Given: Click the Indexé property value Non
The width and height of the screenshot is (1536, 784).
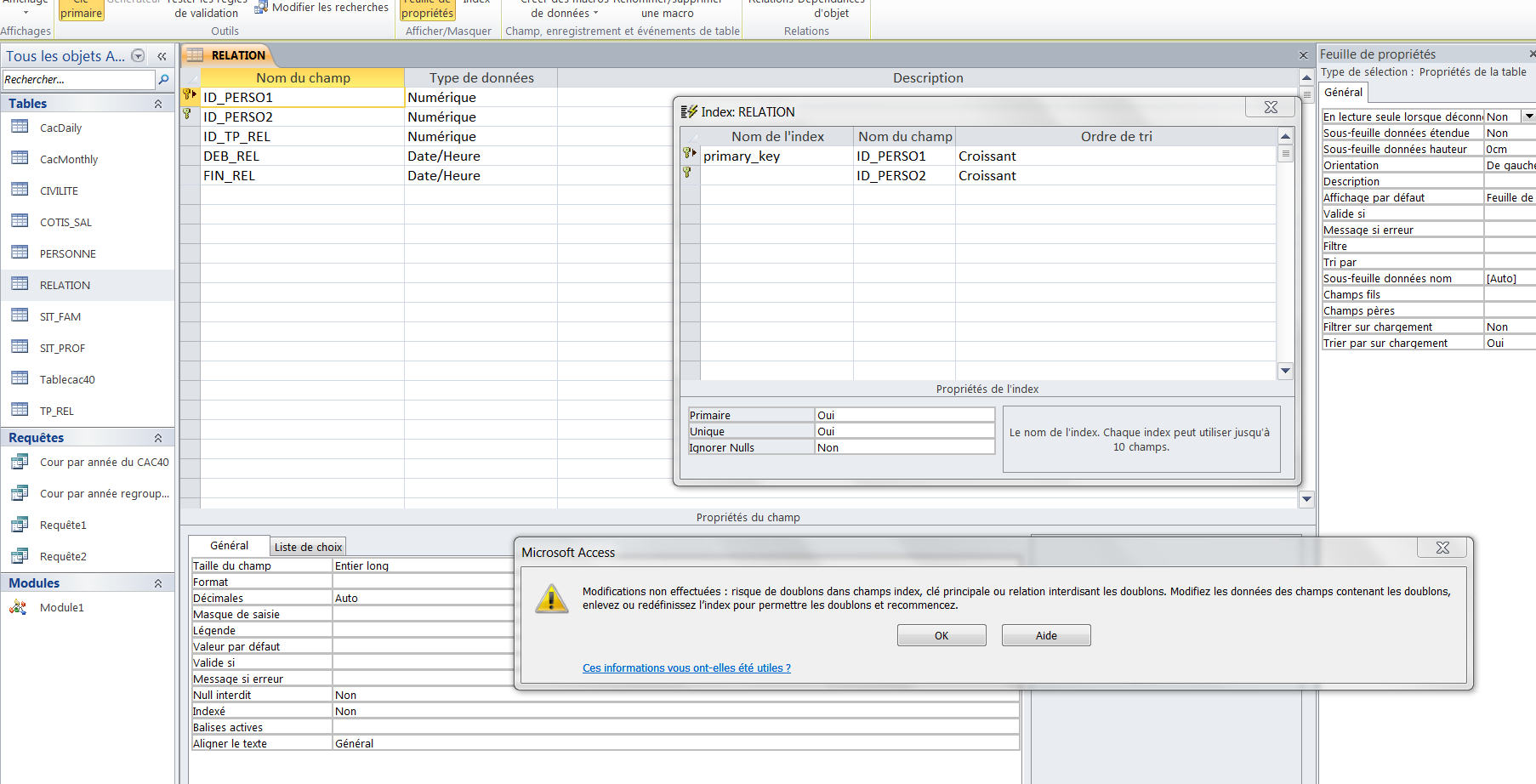Looking at the screenshot, I should pos(675,711).
